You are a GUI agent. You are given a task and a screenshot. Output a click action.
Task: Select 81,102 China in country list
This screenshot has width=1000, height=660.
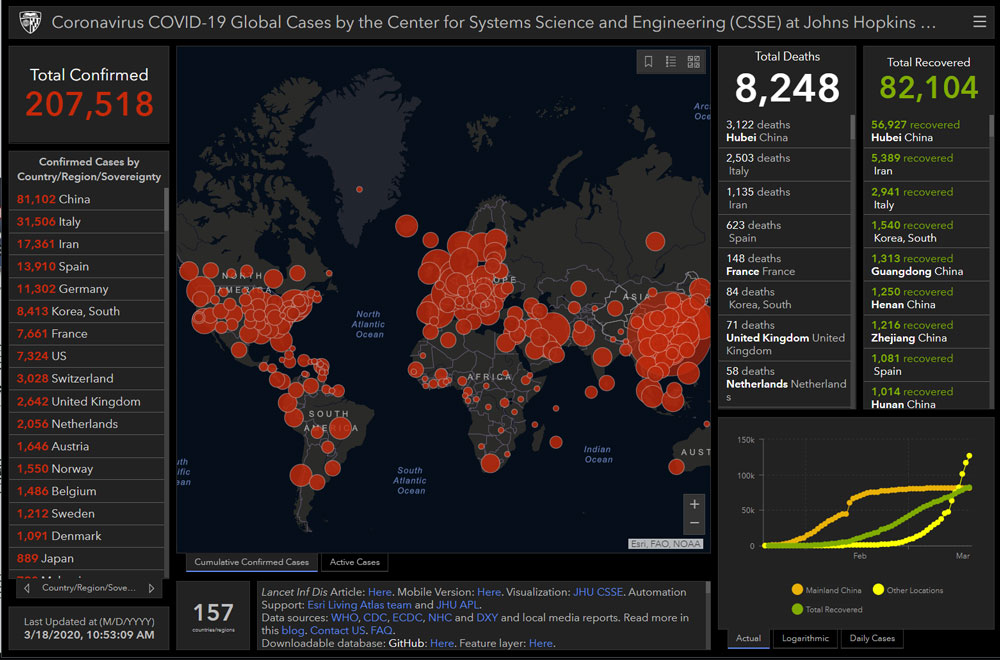[x=87, y=199]
